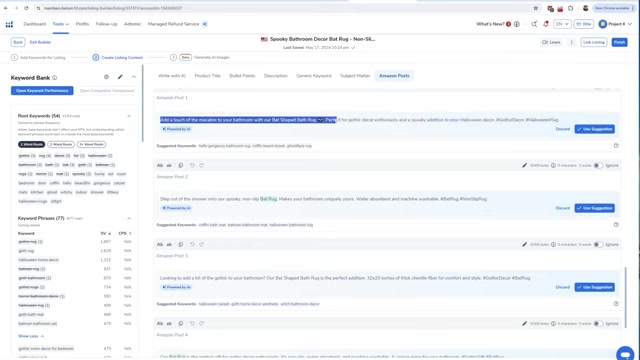Click the Keyword Bank panel scrollbar
Viewport: 640px width, 360px height.
[x=142, y=103]
